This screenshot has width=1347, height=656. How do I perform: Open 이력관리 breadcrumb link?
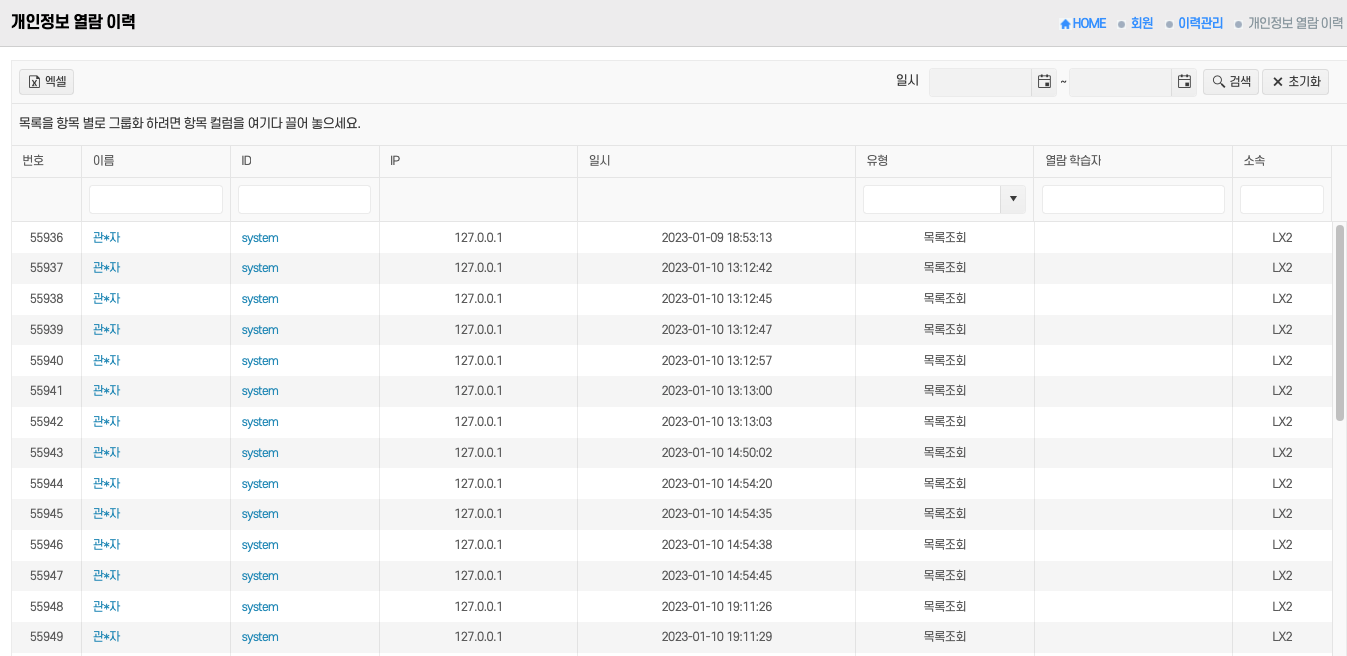click(1200, 23)
